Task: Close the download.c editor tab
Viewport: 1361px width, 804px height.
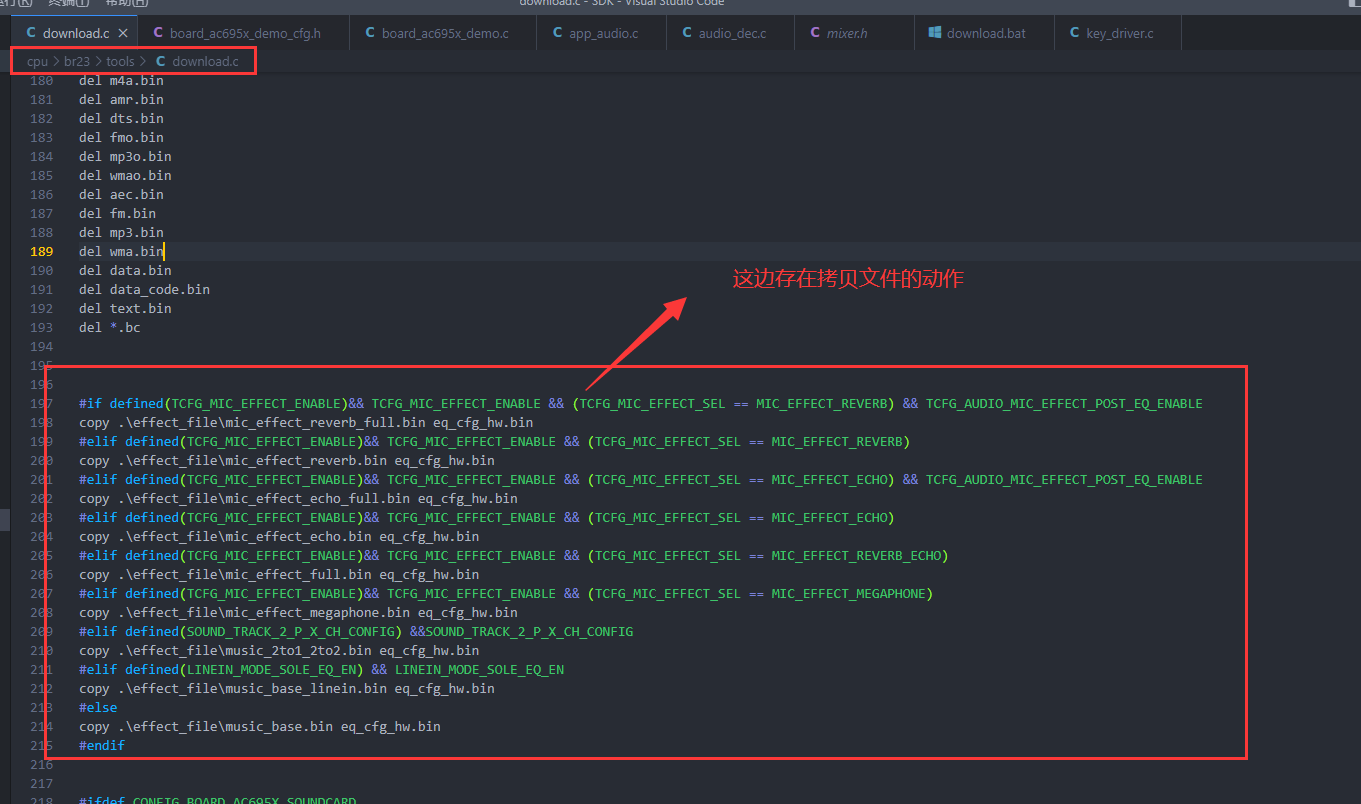Action: (123, 33)
